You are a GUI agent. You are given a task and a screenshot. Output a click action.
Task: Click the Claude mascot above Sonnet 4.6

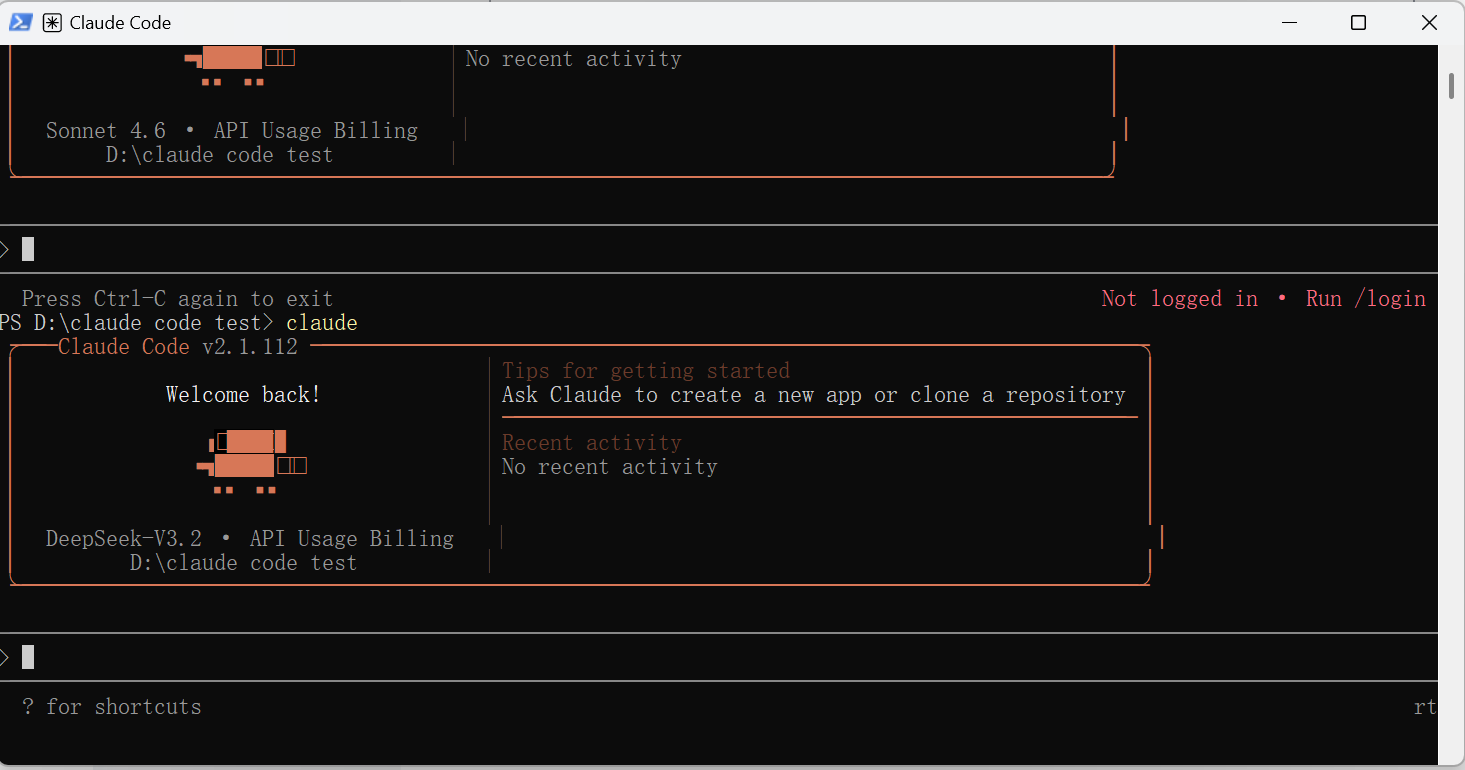coord(240,66)
